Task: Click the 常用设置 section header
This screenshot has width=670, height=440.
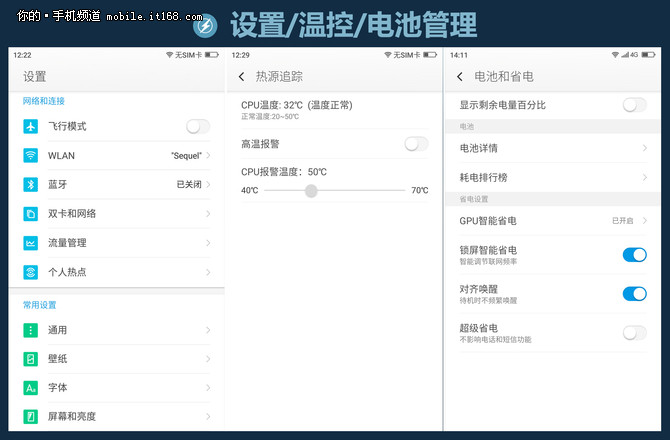Action: (x=39, y=305)
